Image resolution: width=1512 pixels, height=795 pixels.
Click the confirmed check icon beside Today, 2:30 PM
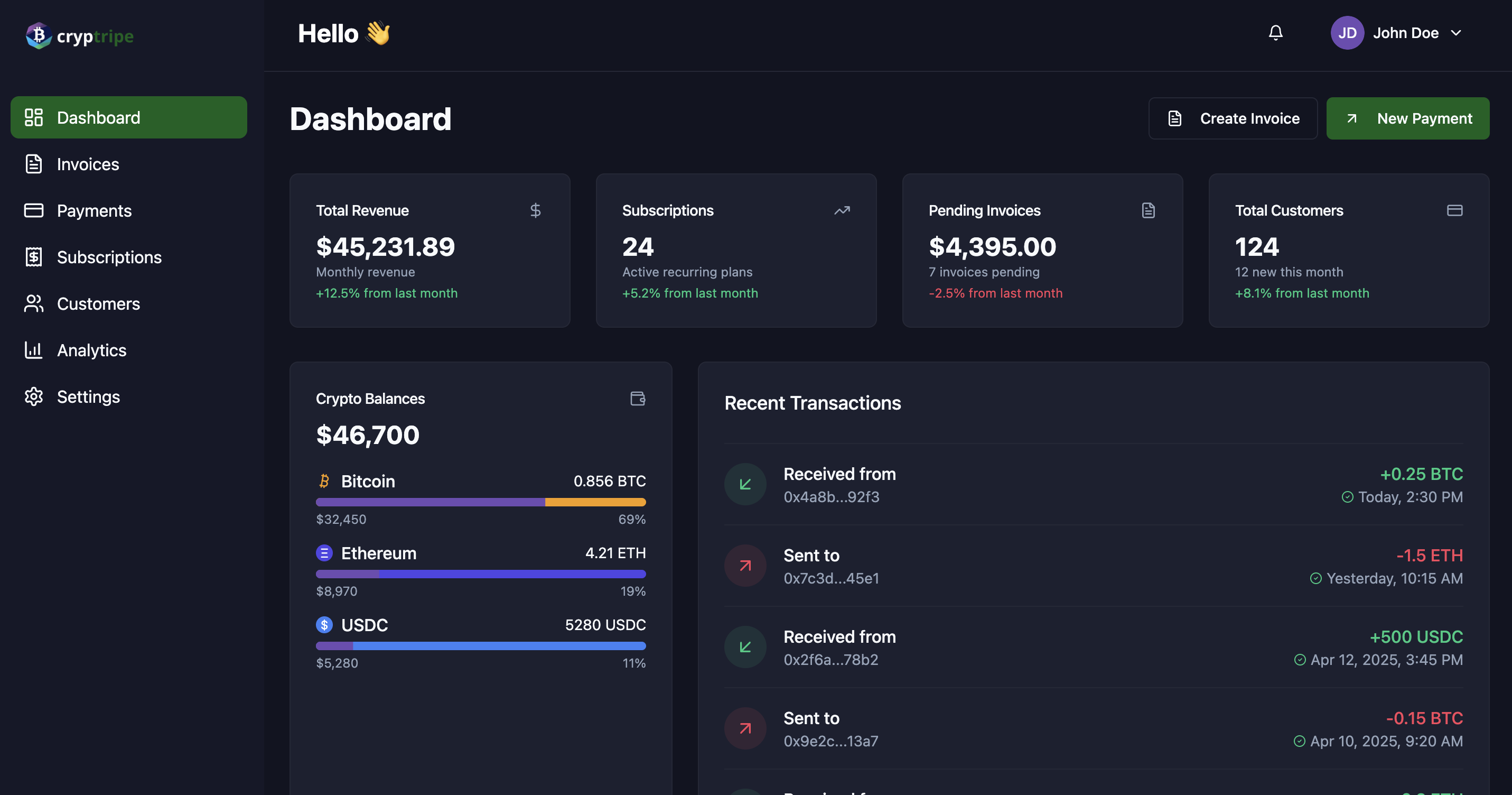click(1348, 497)
